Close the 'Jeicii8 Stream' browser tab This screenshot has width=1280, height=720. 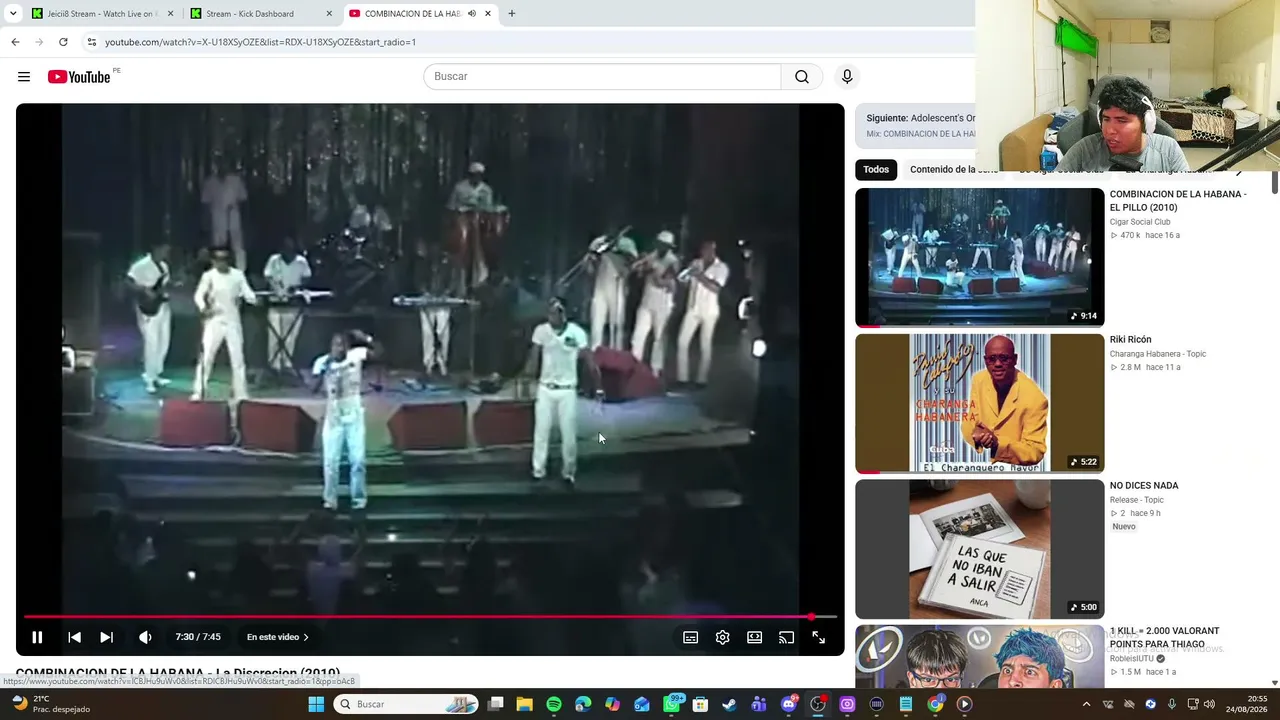(170, 14)
